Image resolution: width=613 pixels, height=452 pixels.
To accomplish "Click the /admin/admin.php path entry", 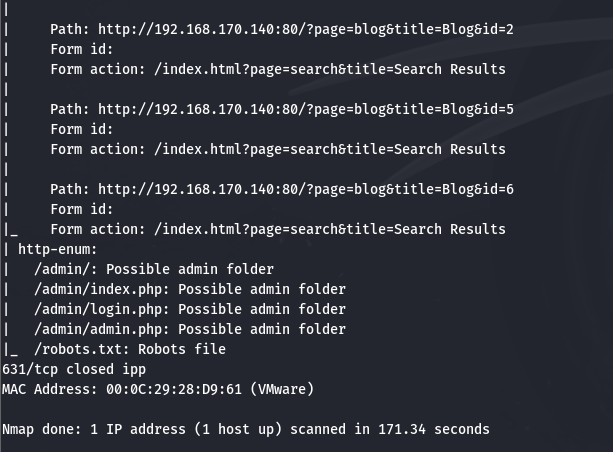I will [x=102, y=329].
